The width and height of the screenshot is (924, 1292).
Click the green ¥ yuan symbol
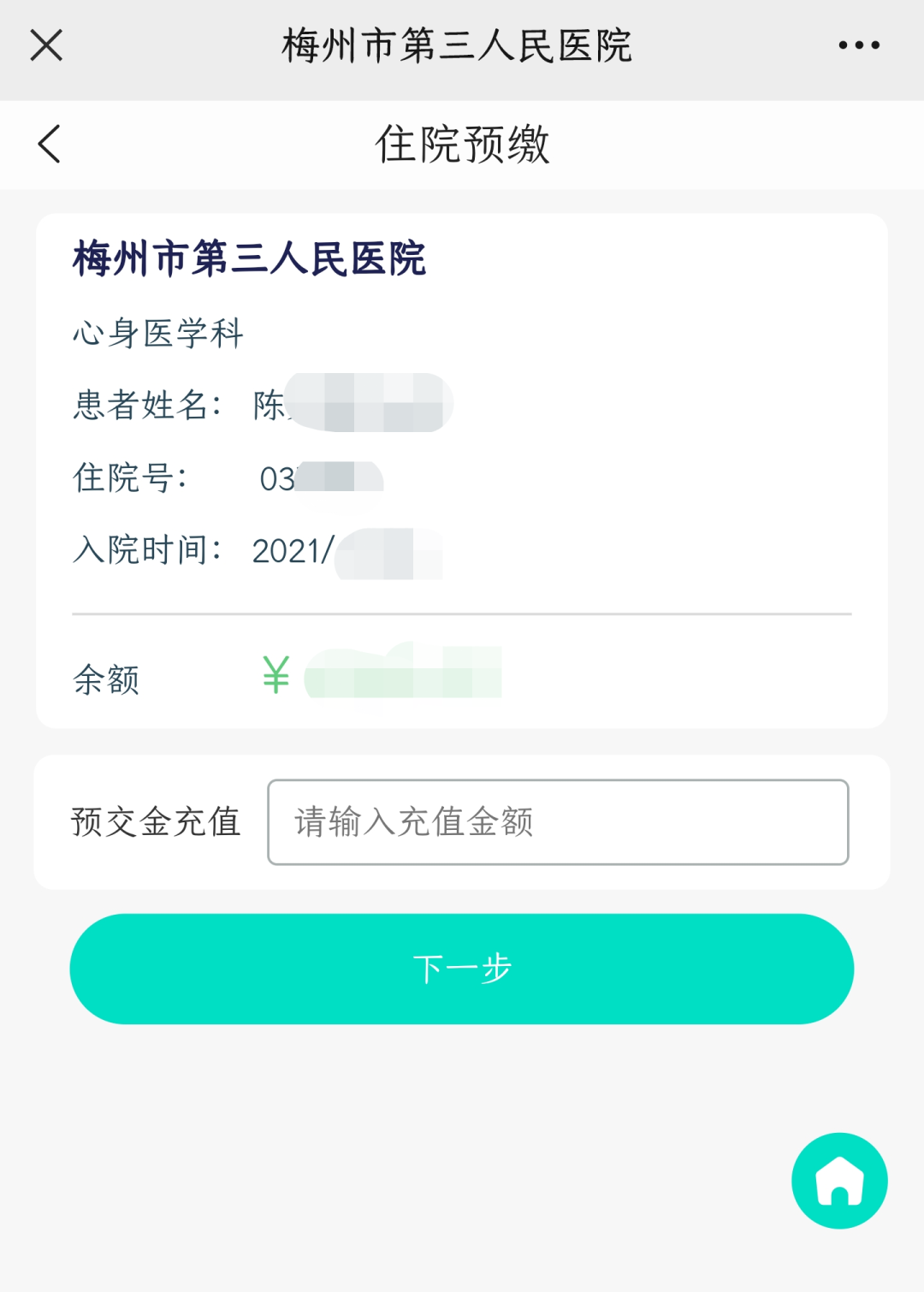coord(275,675)
